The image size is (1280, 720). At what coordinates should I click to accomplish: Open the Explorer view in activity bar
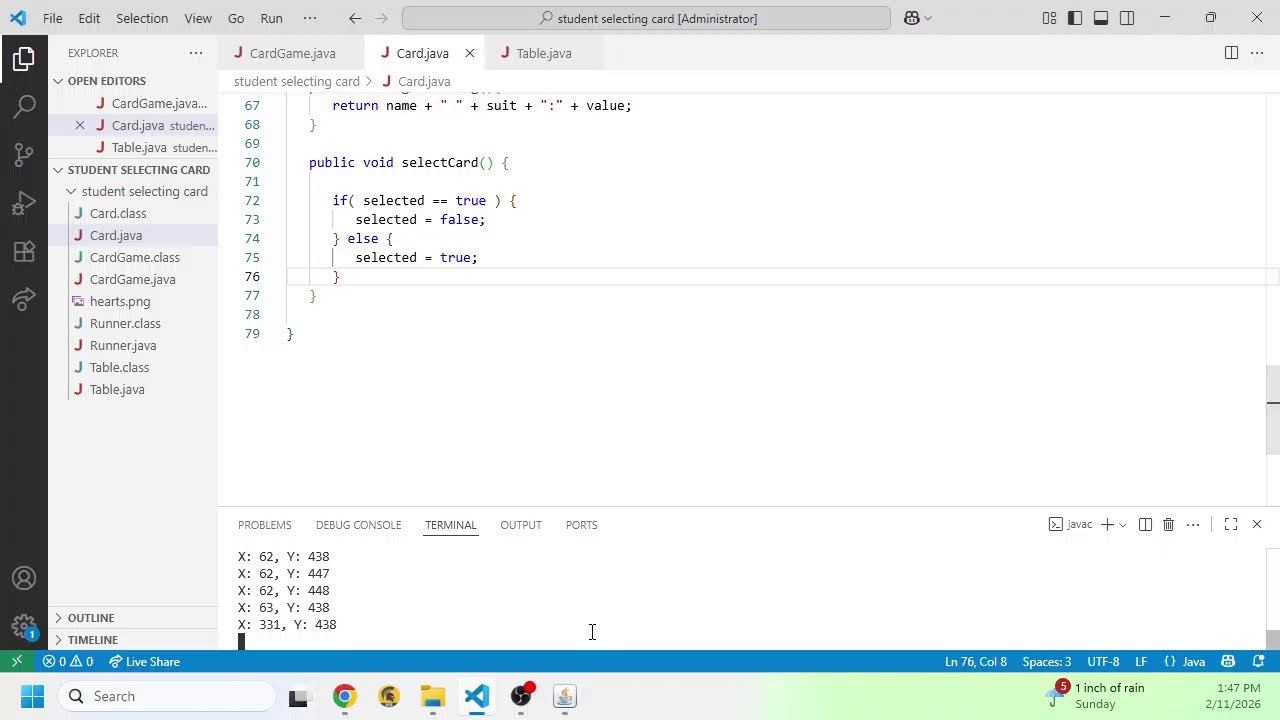[24, 60]
